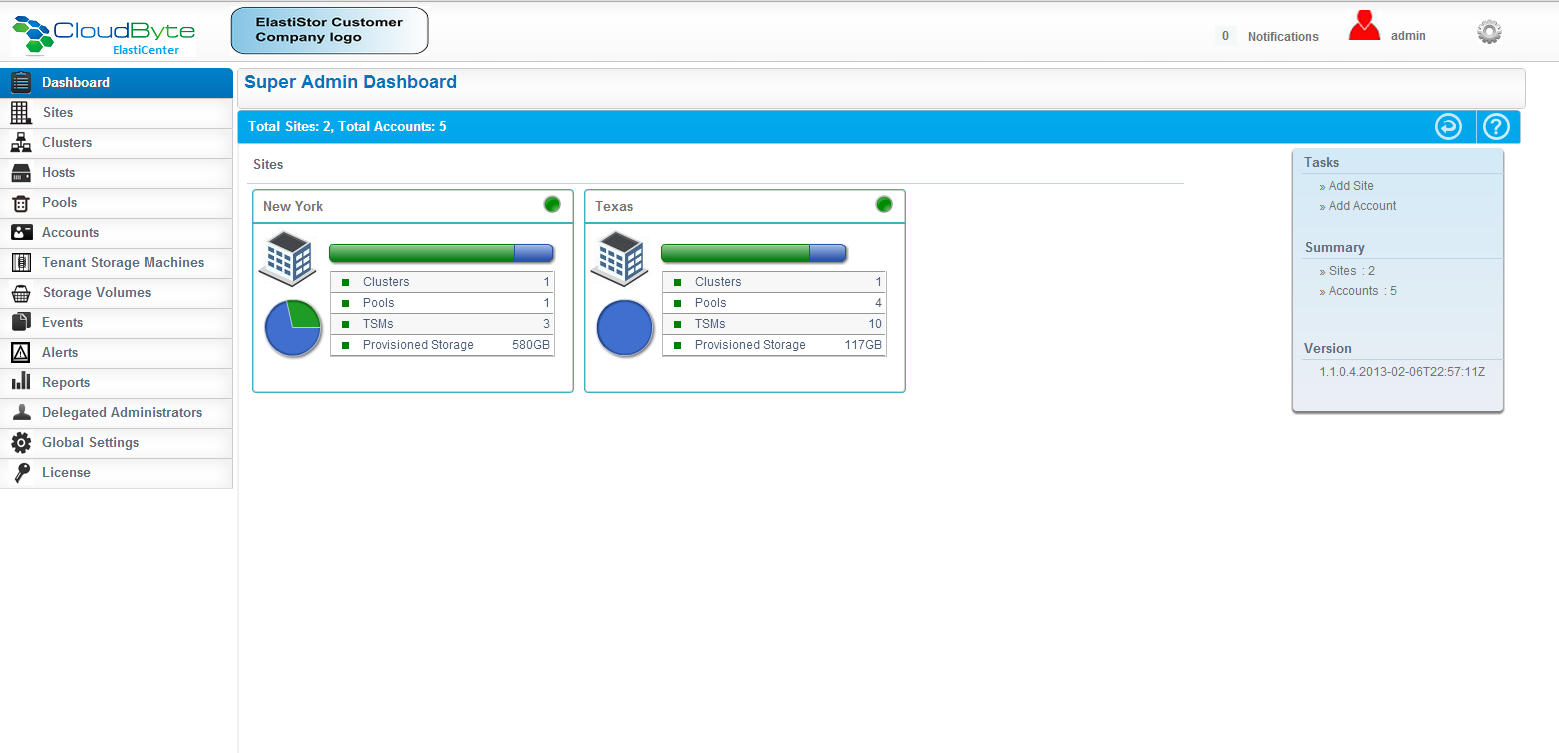Click the CloudByte ElastiCenter logo
This screenshot has width=1559, height=753.
click(x=104, y=34)
